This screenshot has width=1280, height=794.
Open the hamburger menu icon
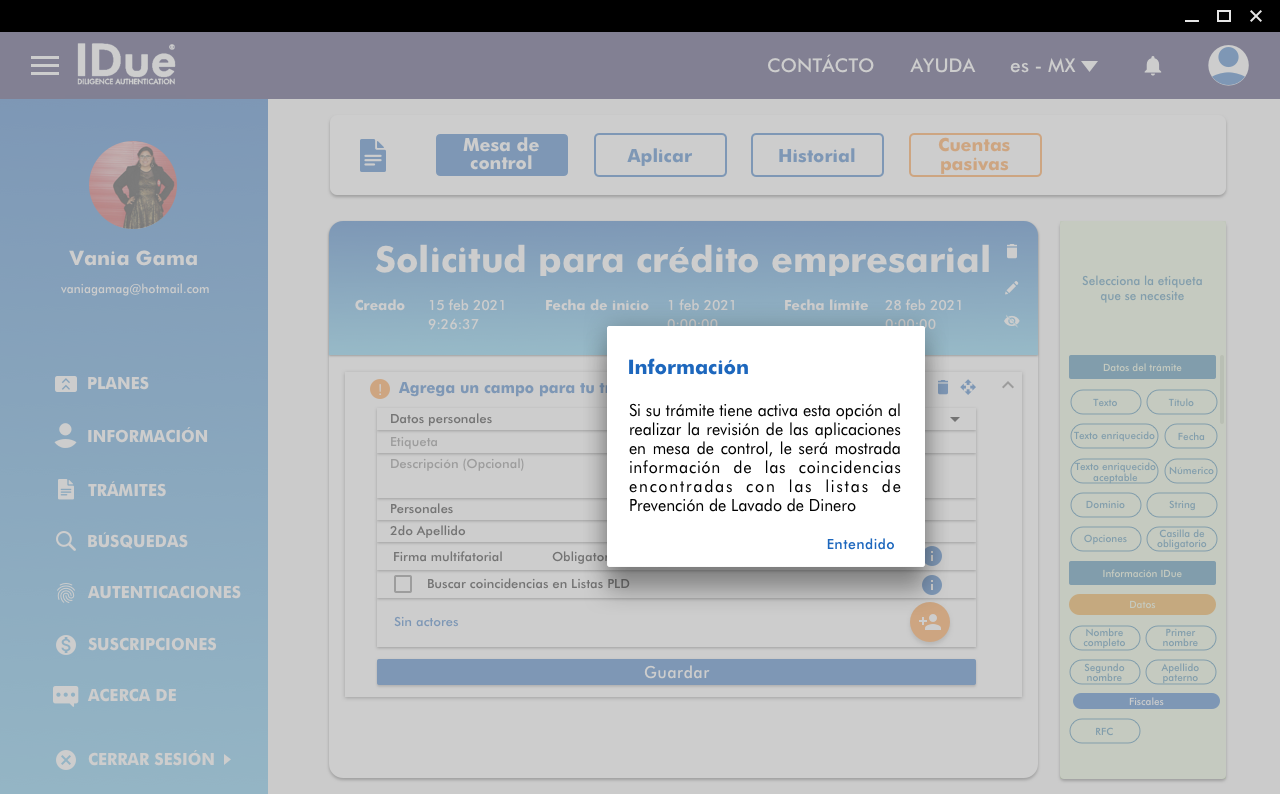[45, 66]
